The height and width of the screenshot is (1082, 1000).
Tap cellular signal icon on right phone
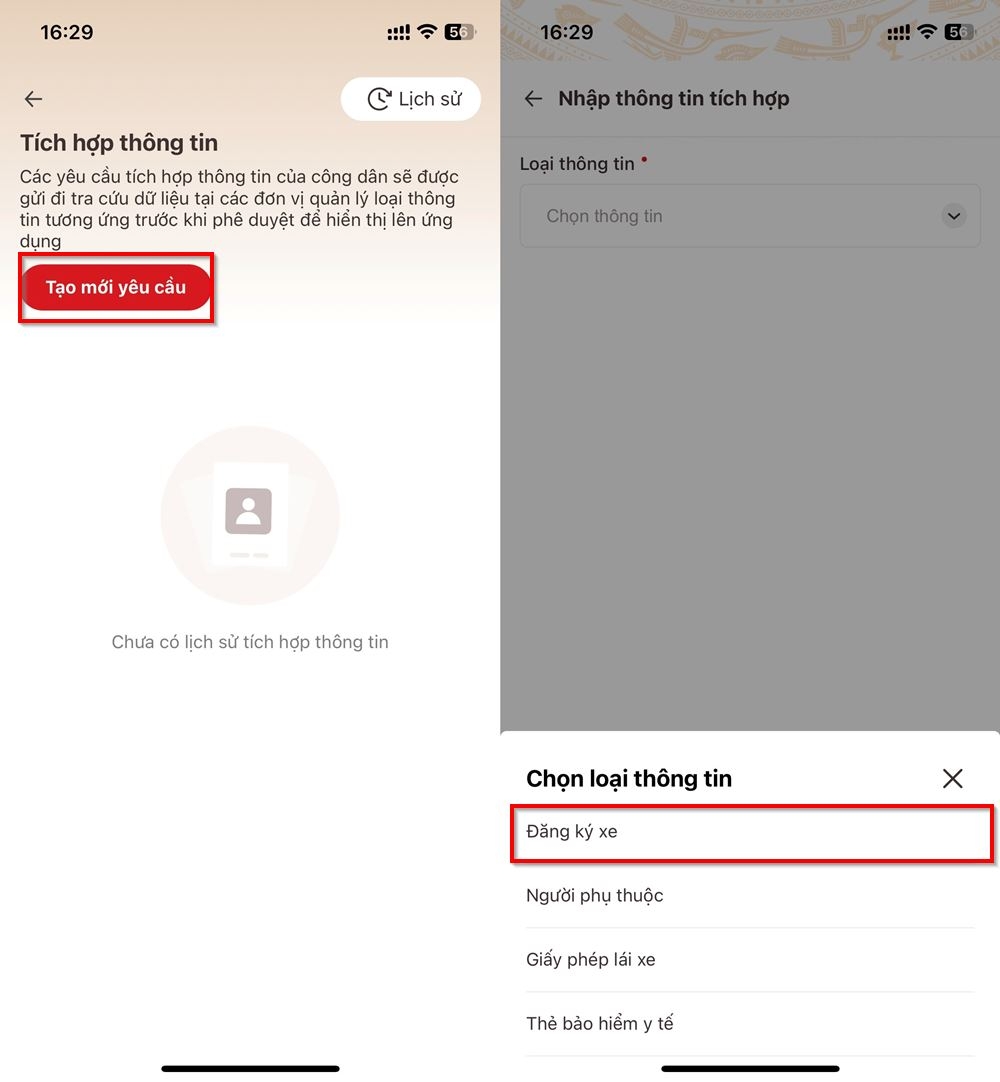899,32
